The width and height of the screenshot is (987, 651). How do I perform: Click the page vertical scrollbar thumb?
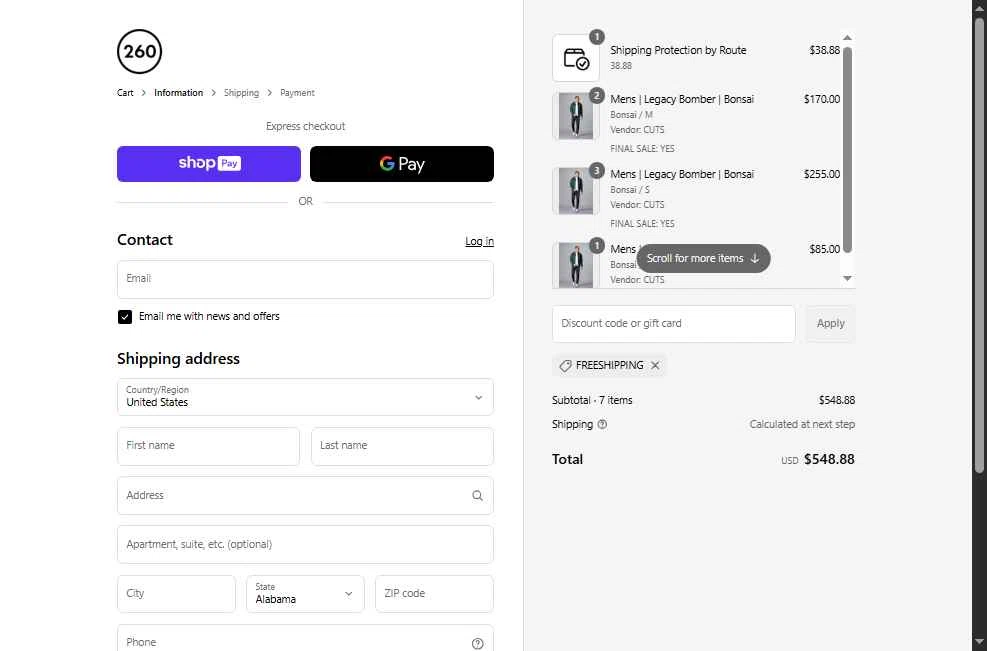click(979, 246)
